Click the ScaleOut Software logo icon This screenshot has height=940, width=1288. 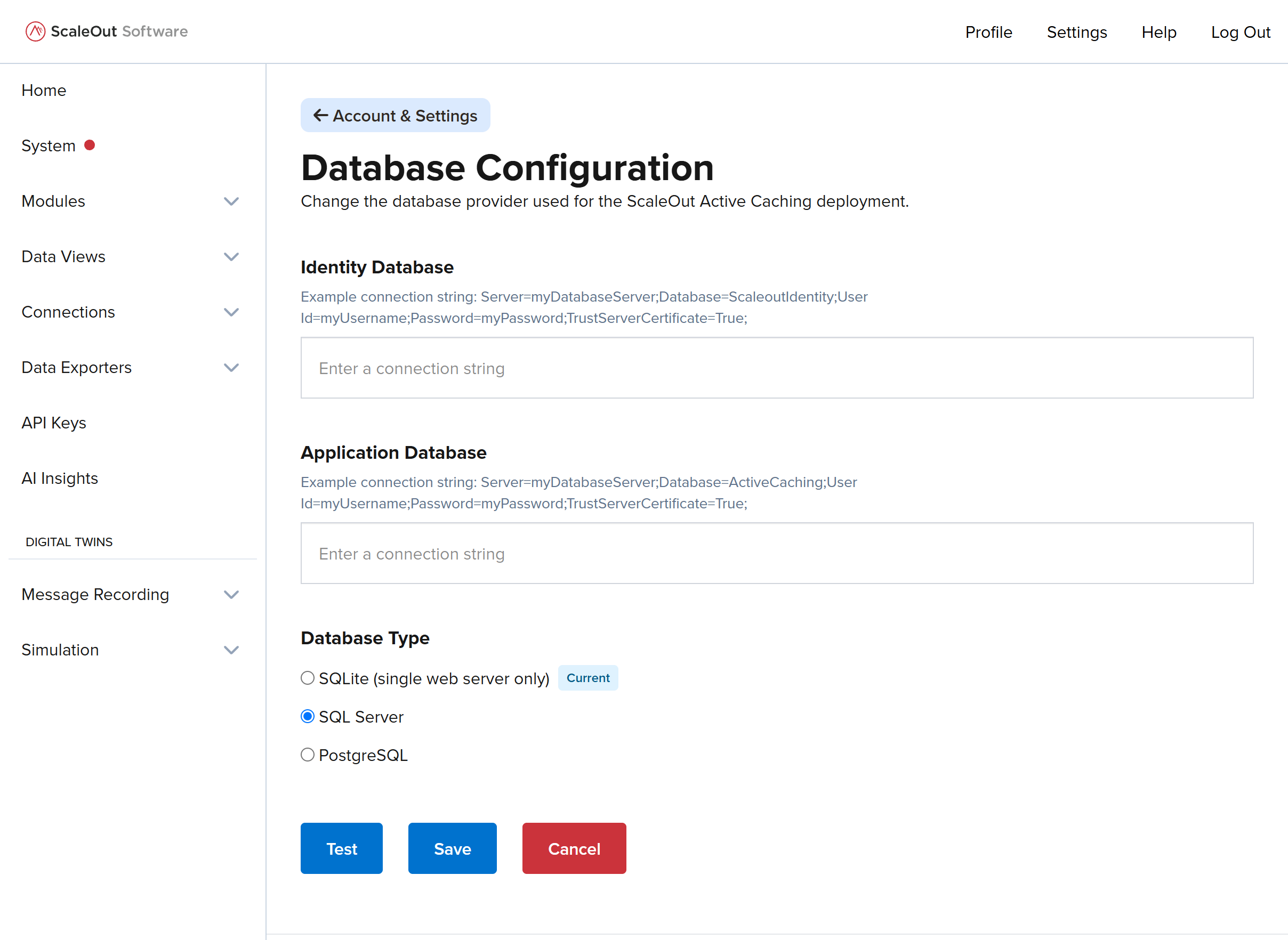pyautogui.click(x=35, y=31)
